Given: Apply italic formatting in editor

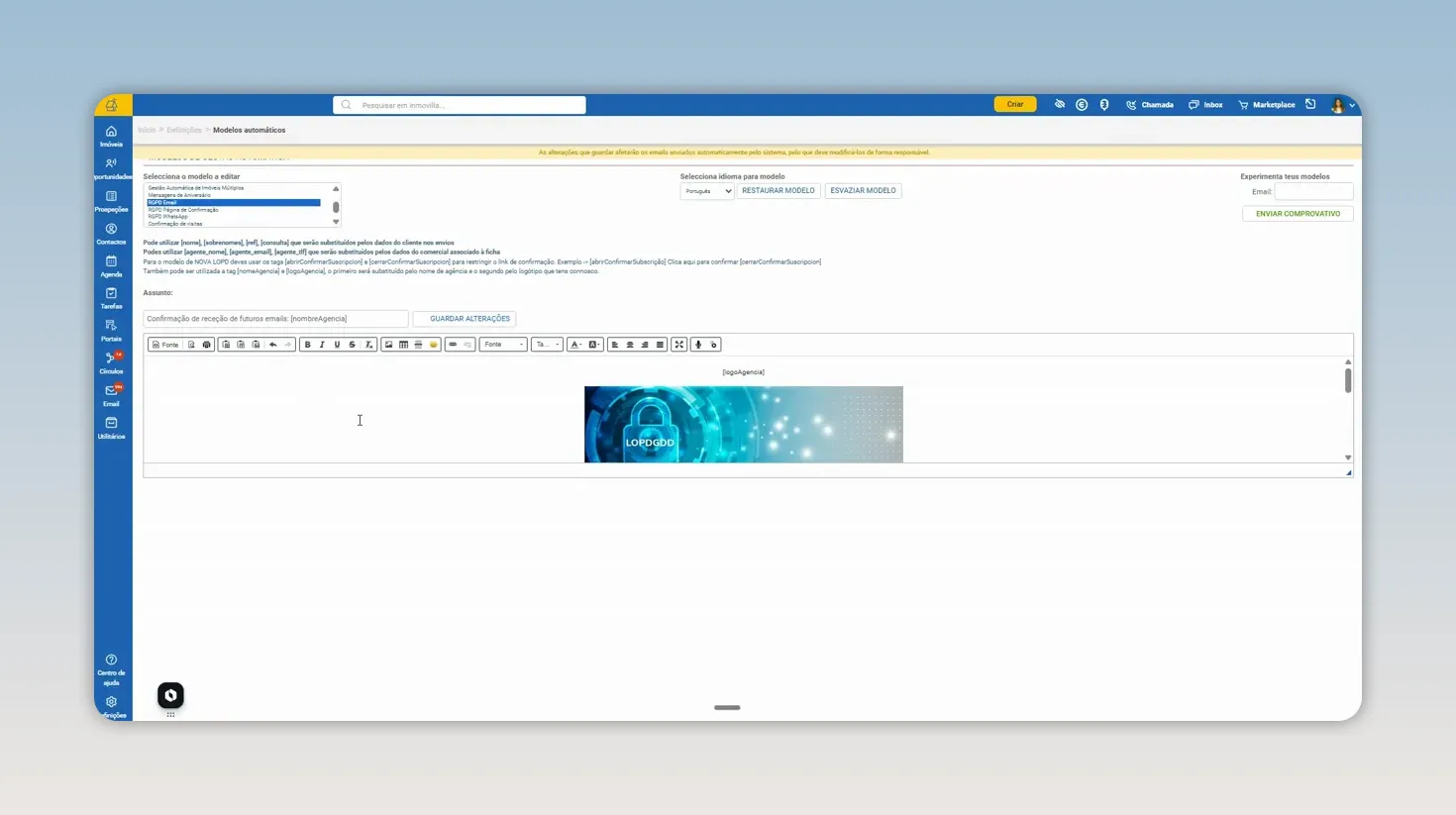Looking at the screenshot, I should [x=322, y=345].
